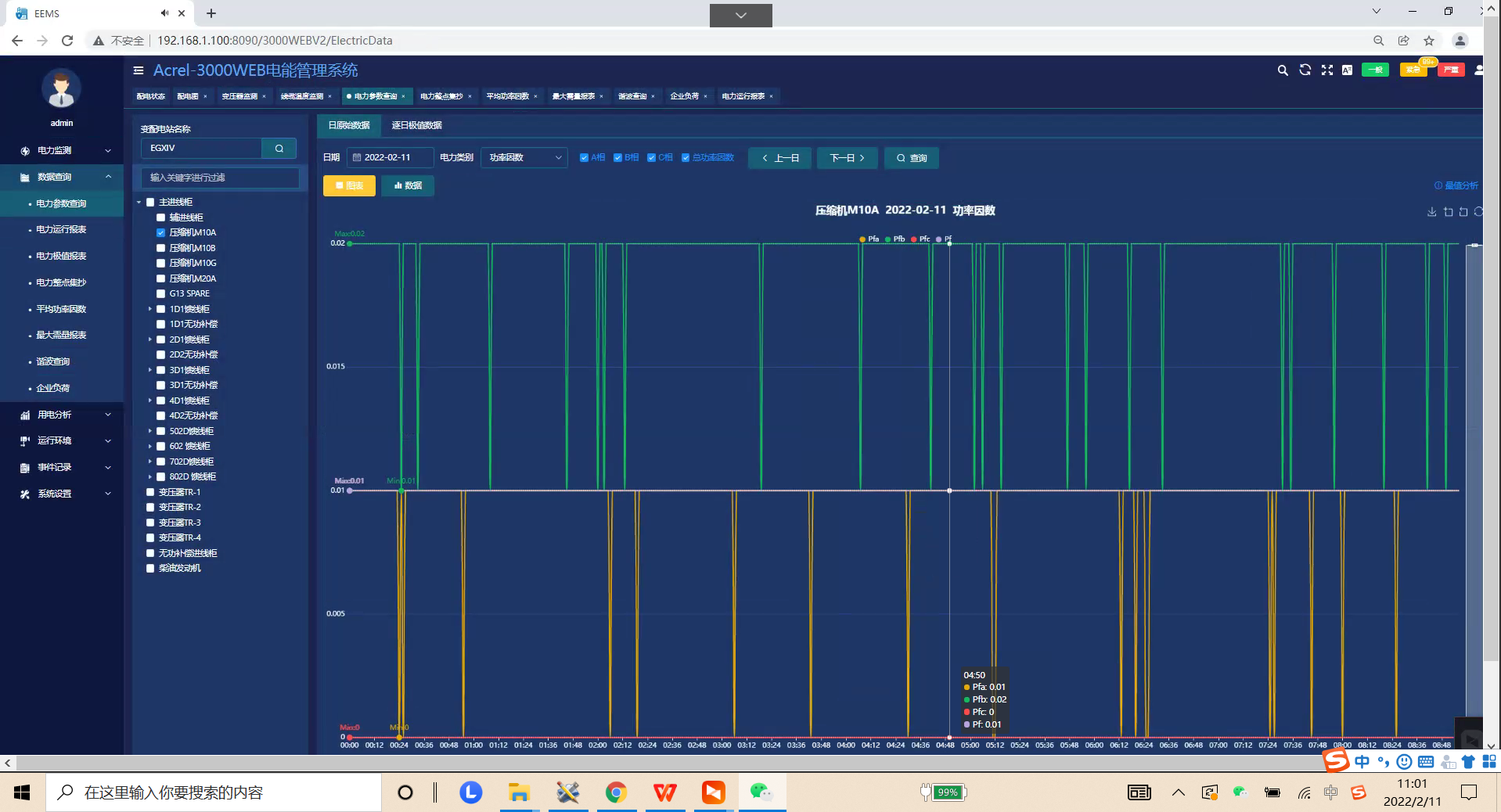Click the header search magnifier icon
The width and height of the screenshot is (1501, 812).
click(x=1282, y=70)
